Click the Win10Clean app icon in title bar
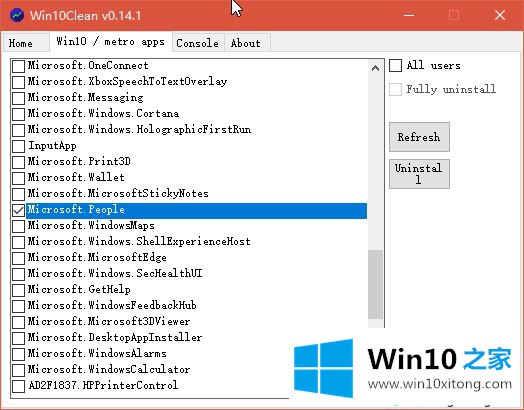Image resolution: width=524 pixels, height=410 pixels. [x=17, y=15]
